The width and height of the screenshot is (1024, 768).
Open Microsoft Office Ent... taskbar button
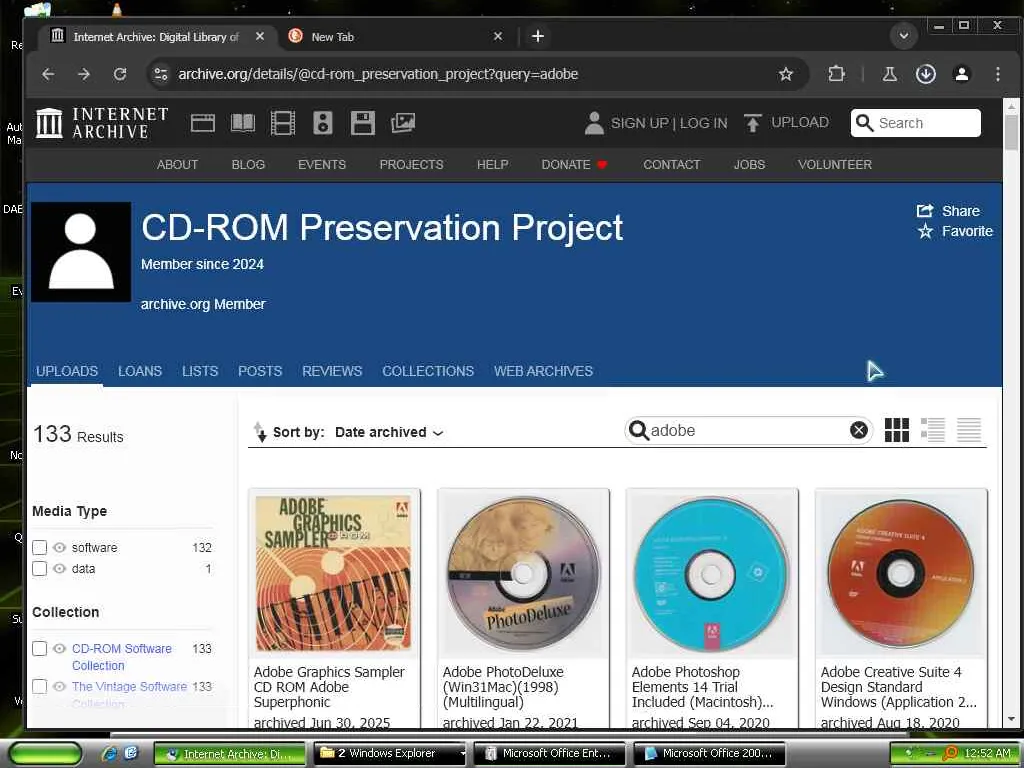549,754
